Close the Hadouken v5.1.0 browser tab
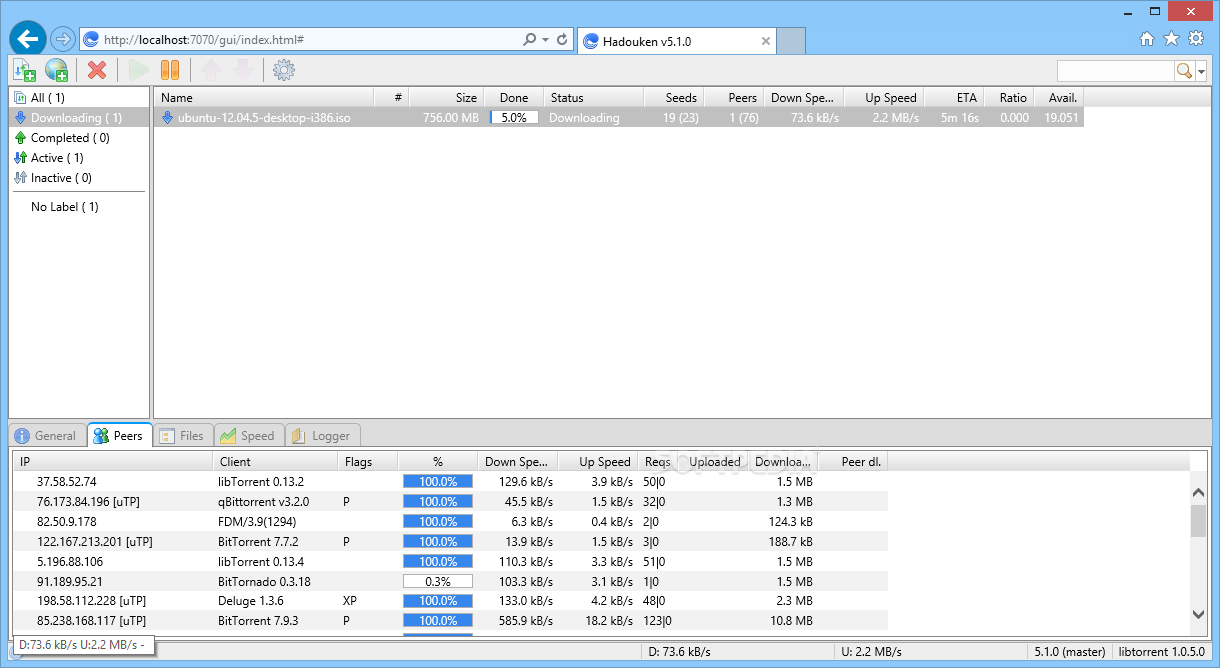The image size is (1220, 668). pyautogui.click(x=766, y=41)
